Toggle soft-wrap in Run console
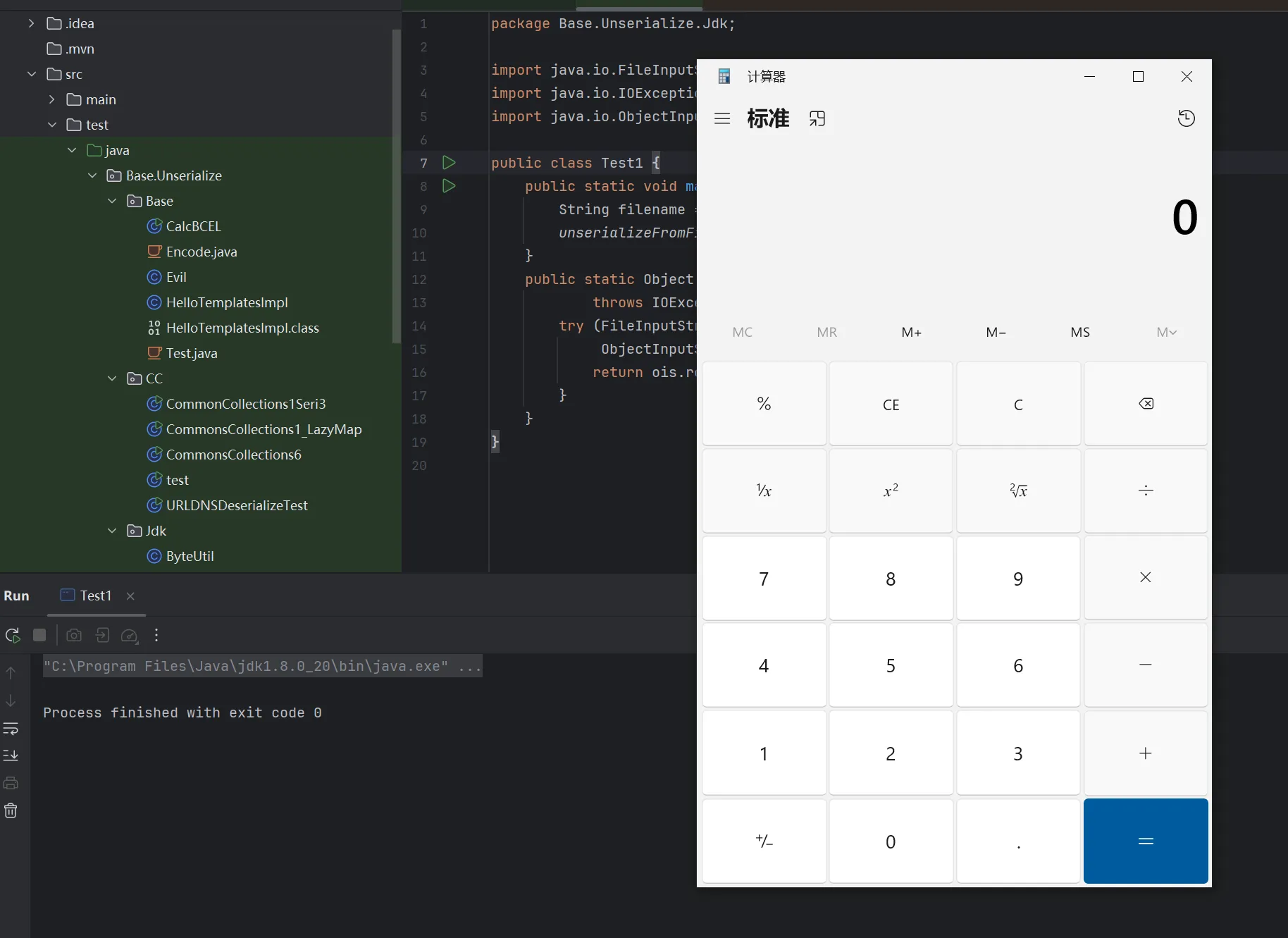Screen dimensions: 1288x938 tap(11, 728)
